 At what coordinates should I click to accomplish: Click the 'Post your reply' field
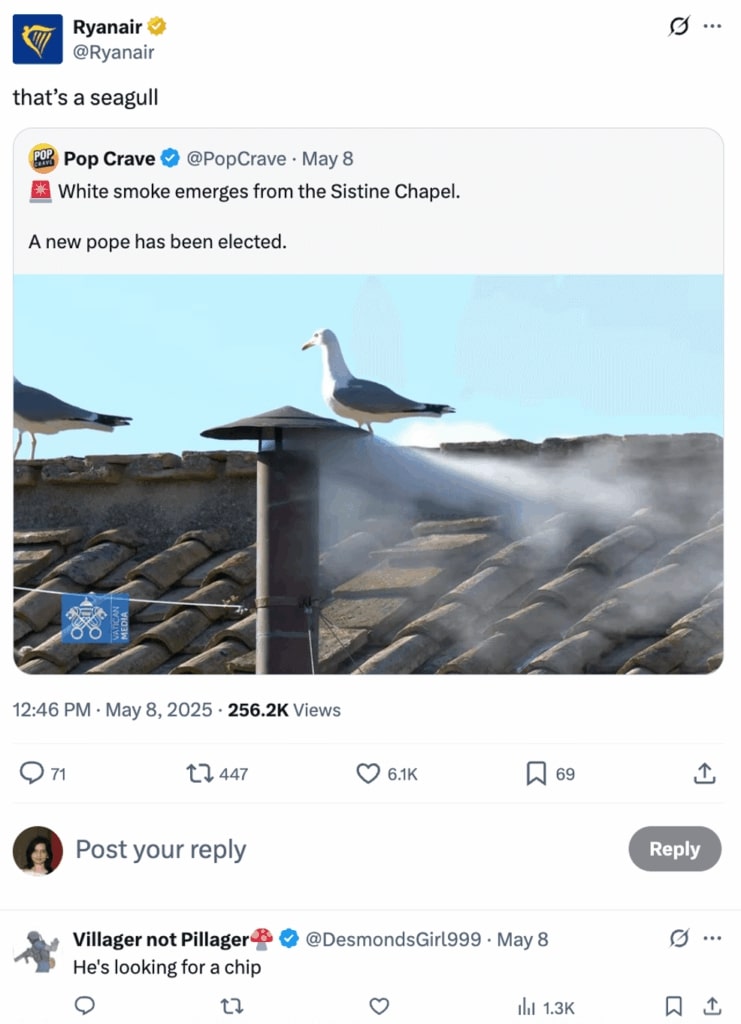(161, 849)
